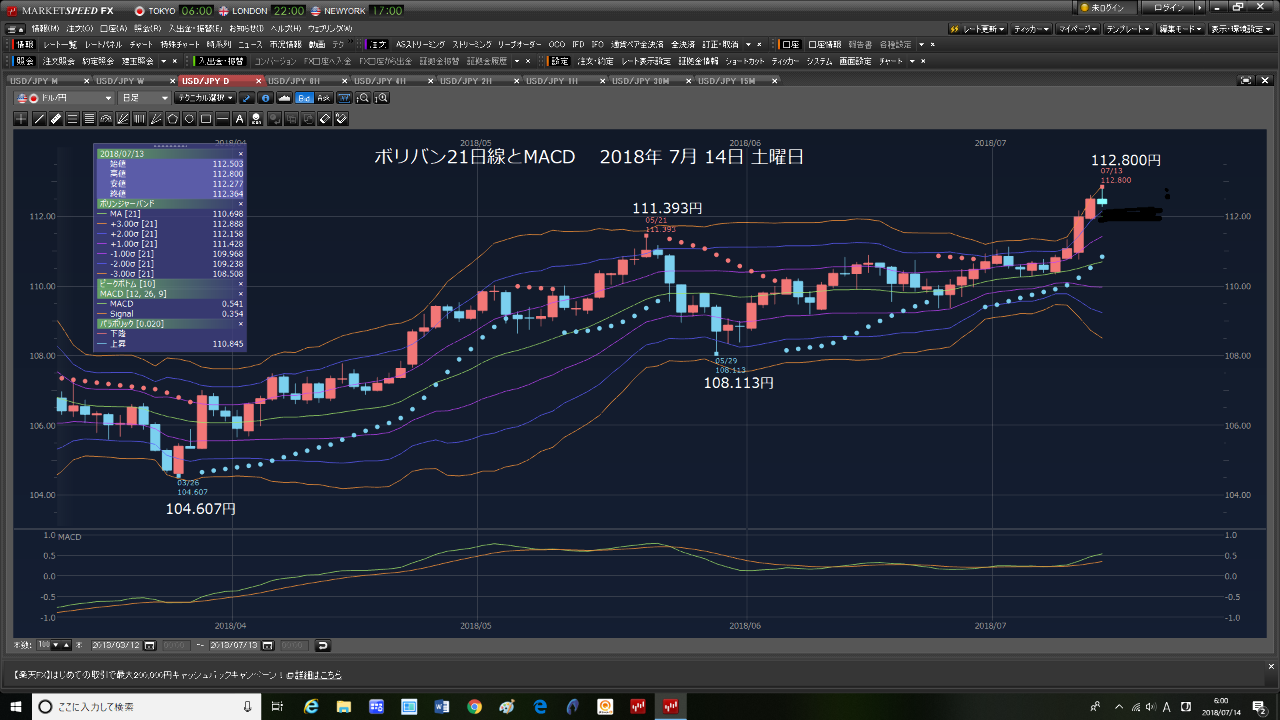Select the trend line drawing tool
The image size is (1280, 720).
coord(39,119)
